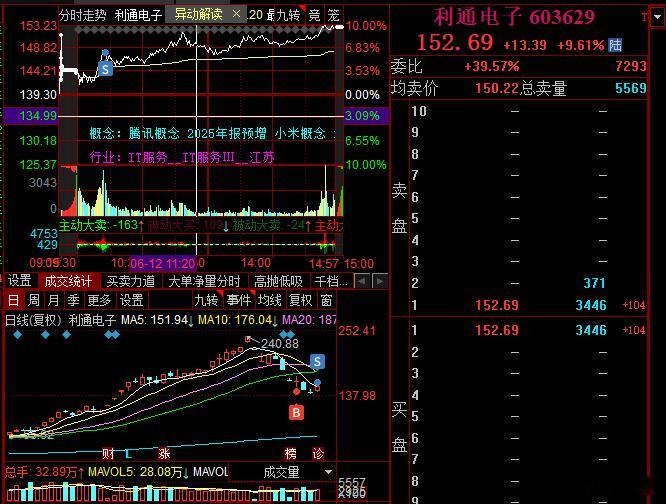
Task: Open the 异动解读 tab
Action: pyautogui.click(x=198, y=14)
